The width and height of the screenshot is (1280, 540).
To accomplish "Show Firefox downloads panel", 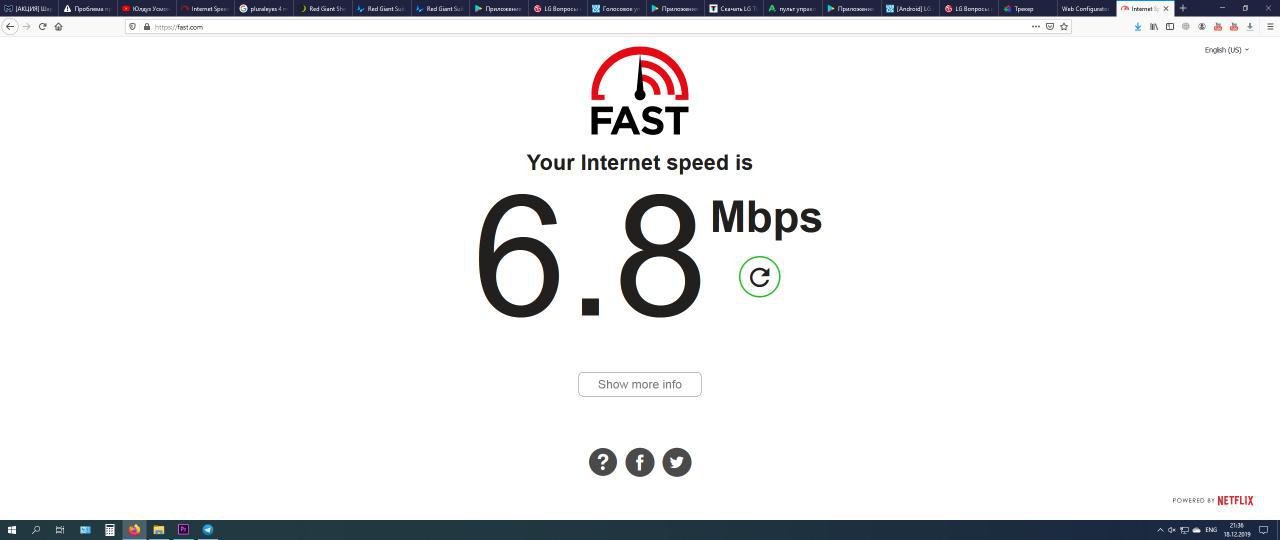I will tap(1138, 27).
